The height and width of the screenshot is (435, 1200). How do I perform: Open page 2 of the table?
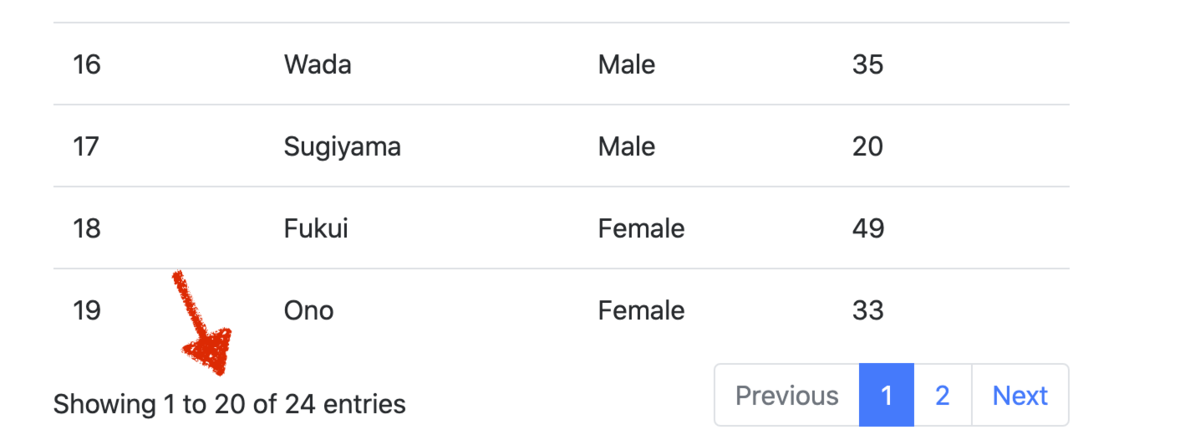point(942,395)
